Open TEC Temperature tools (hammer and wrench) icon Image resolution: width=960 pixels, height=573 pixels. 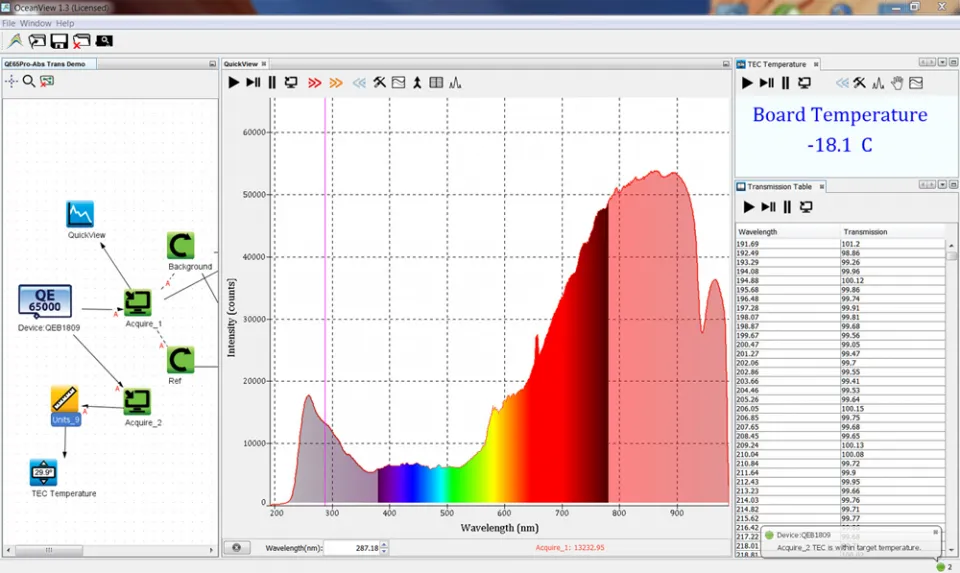pos(860,83)
